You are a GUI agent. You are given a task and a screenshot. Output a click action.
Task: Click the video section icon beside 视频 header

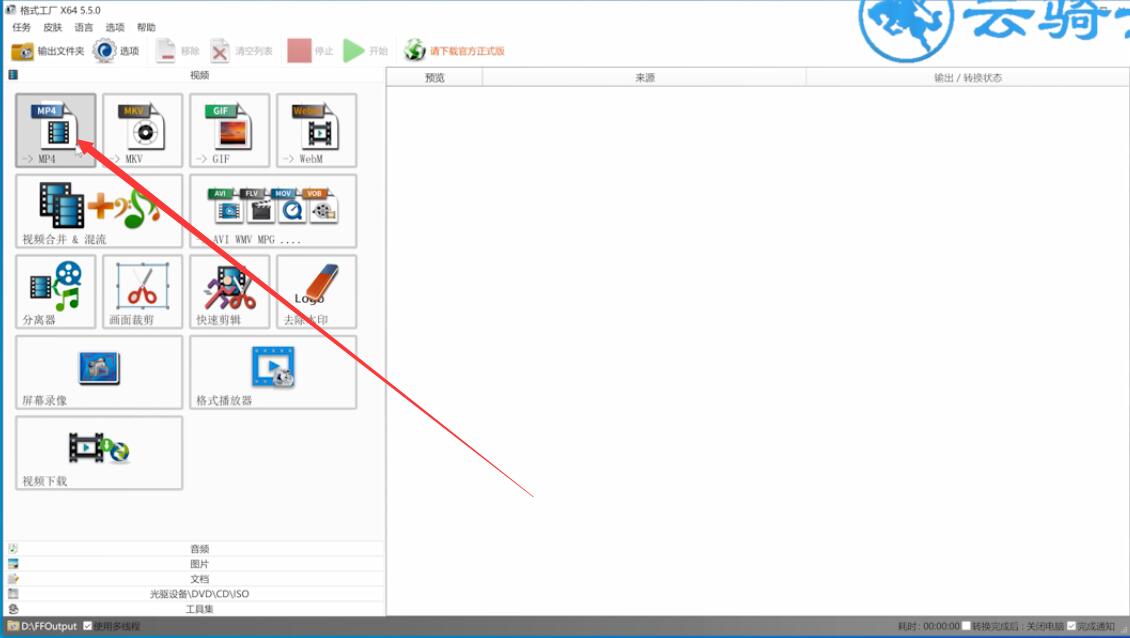pos(13,75)
